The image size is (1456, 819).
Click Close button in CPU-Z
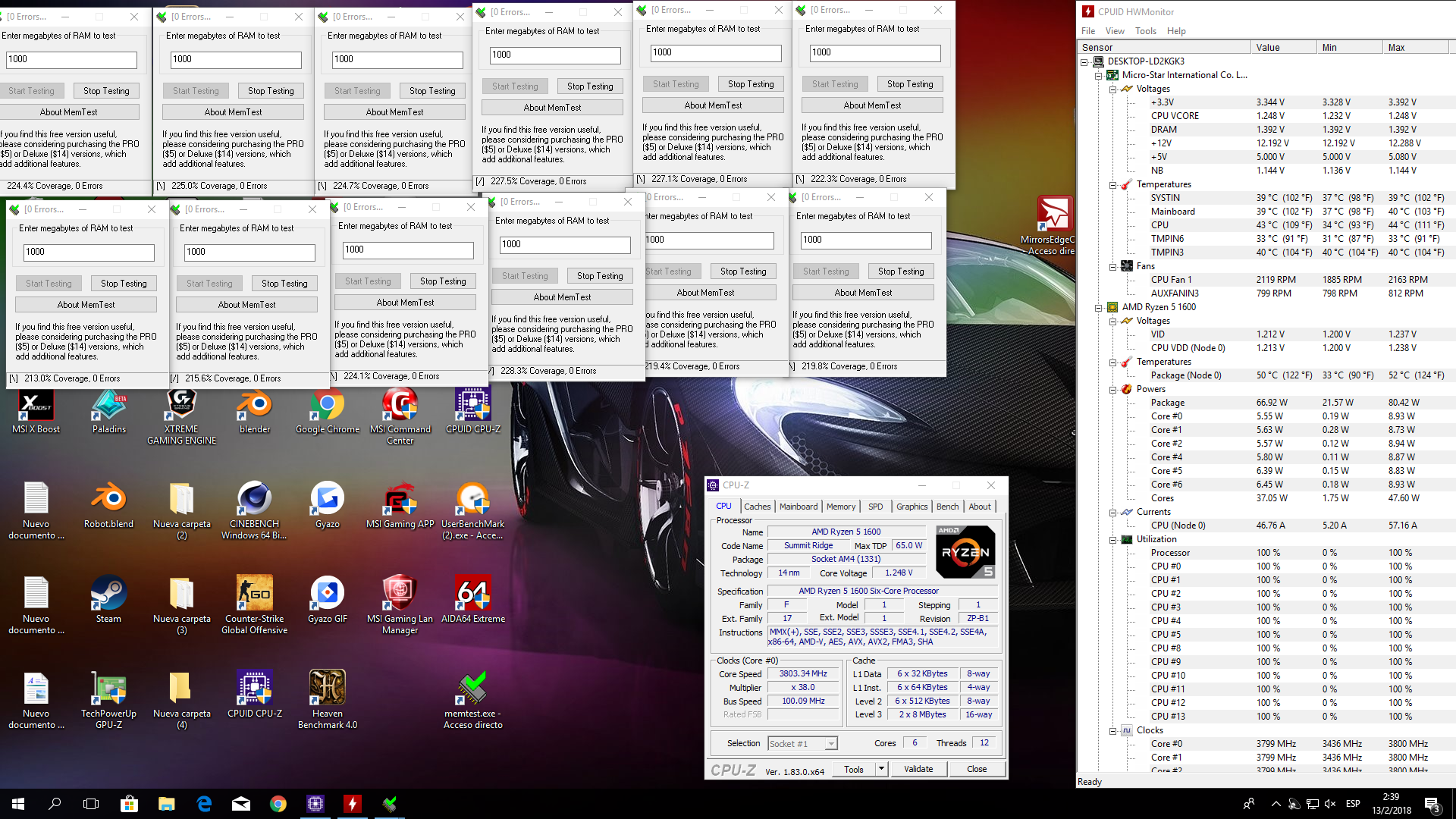[x=977, y=768]
